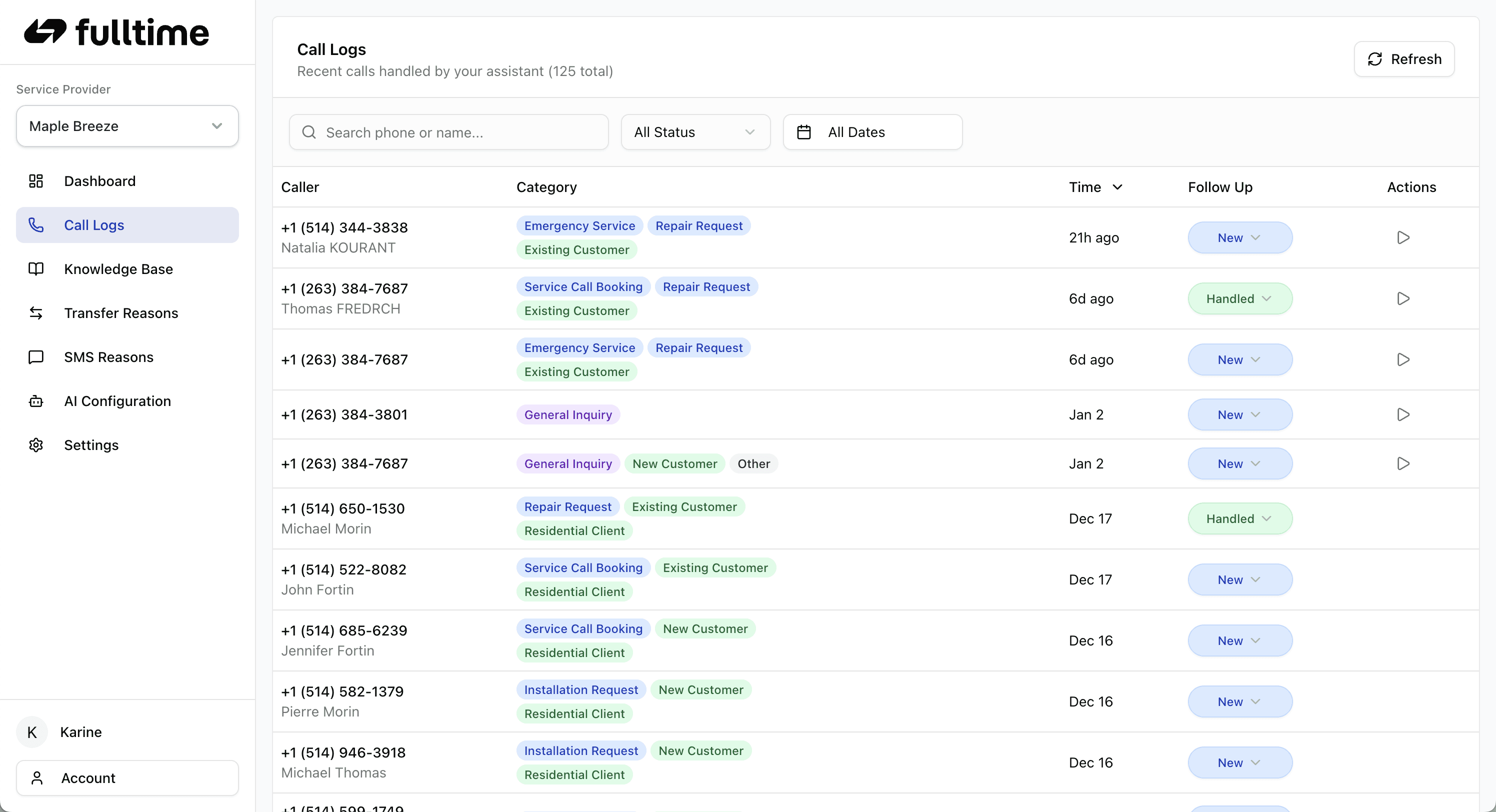
Task: Play the recording for Michael Thomas's call
Action: (x=1403, y=762)
